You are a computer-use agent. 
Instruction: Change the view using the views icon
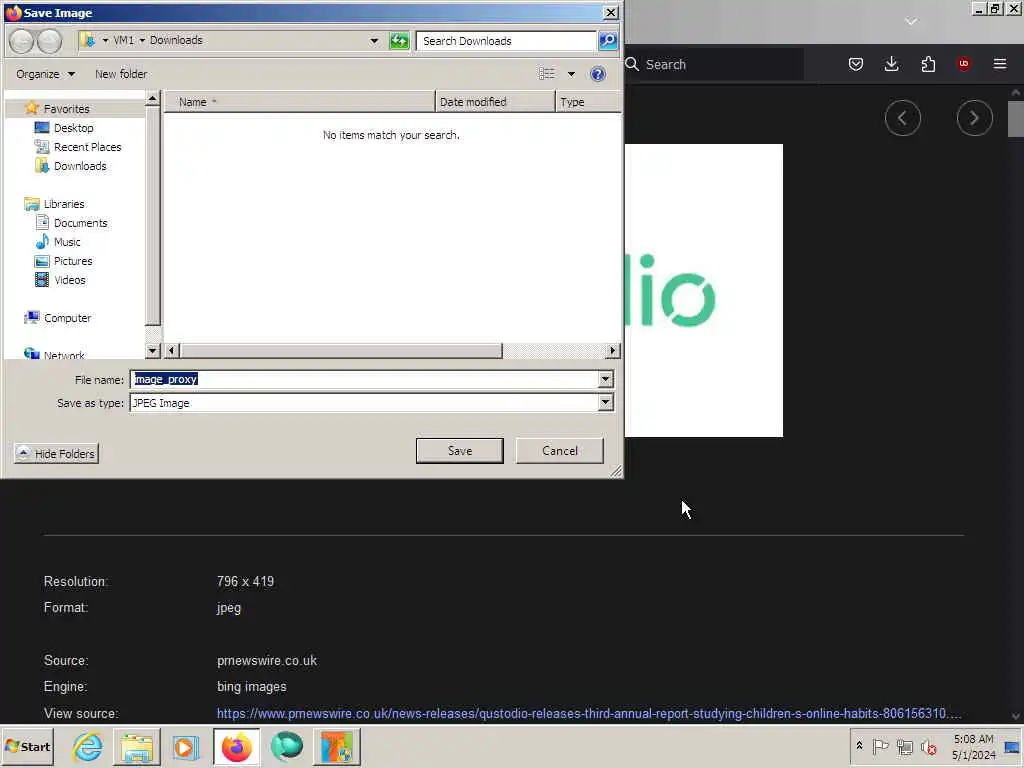pyautogui.click(x=547, y=74)
